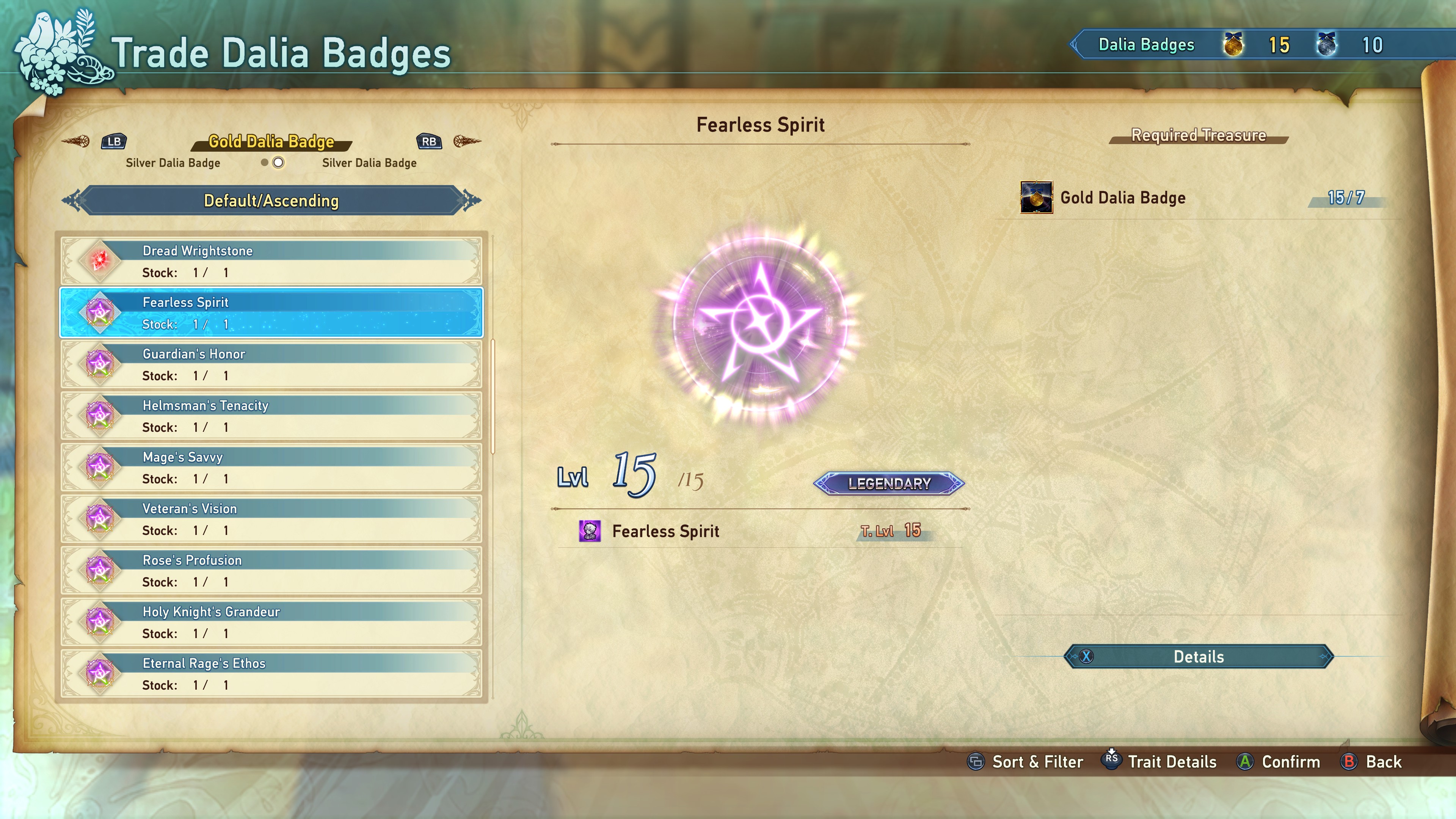The image size is (1456, 819).
Task: Select Mage's Savvy from the list
Action: (x=271, y=468)
